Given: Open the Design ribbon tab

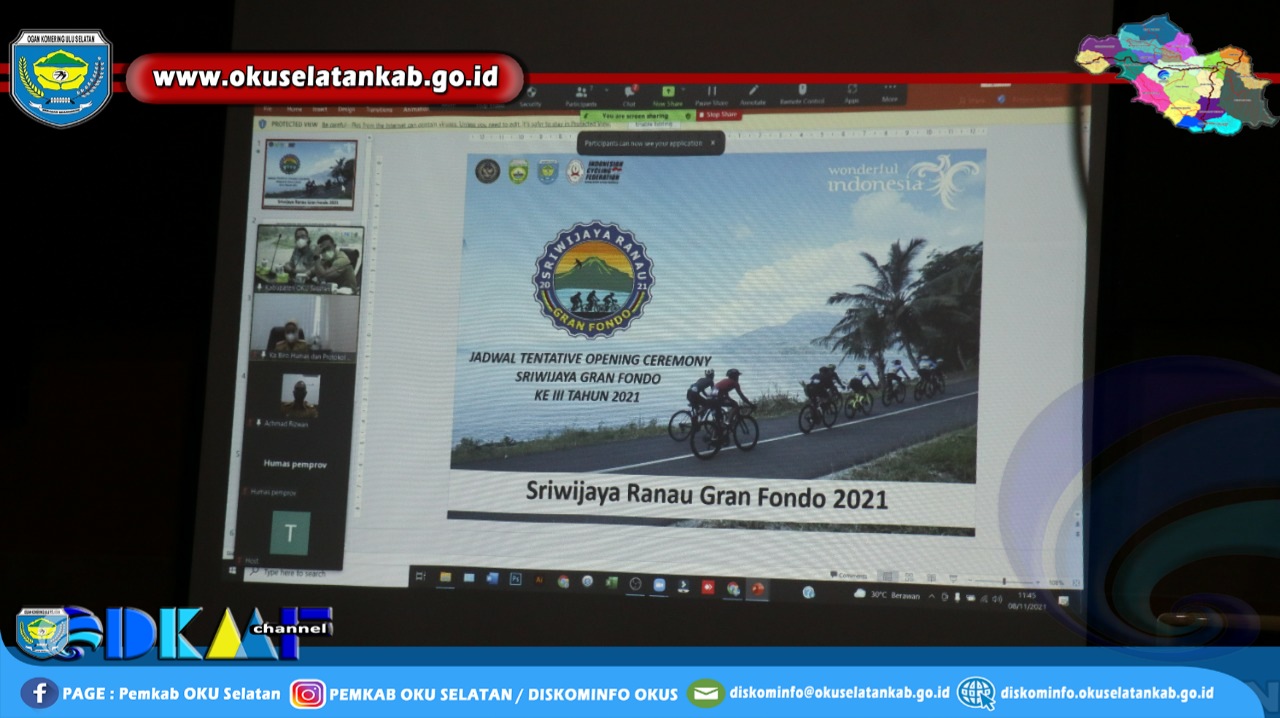Looking at the screenshot, I should [346, 109].
